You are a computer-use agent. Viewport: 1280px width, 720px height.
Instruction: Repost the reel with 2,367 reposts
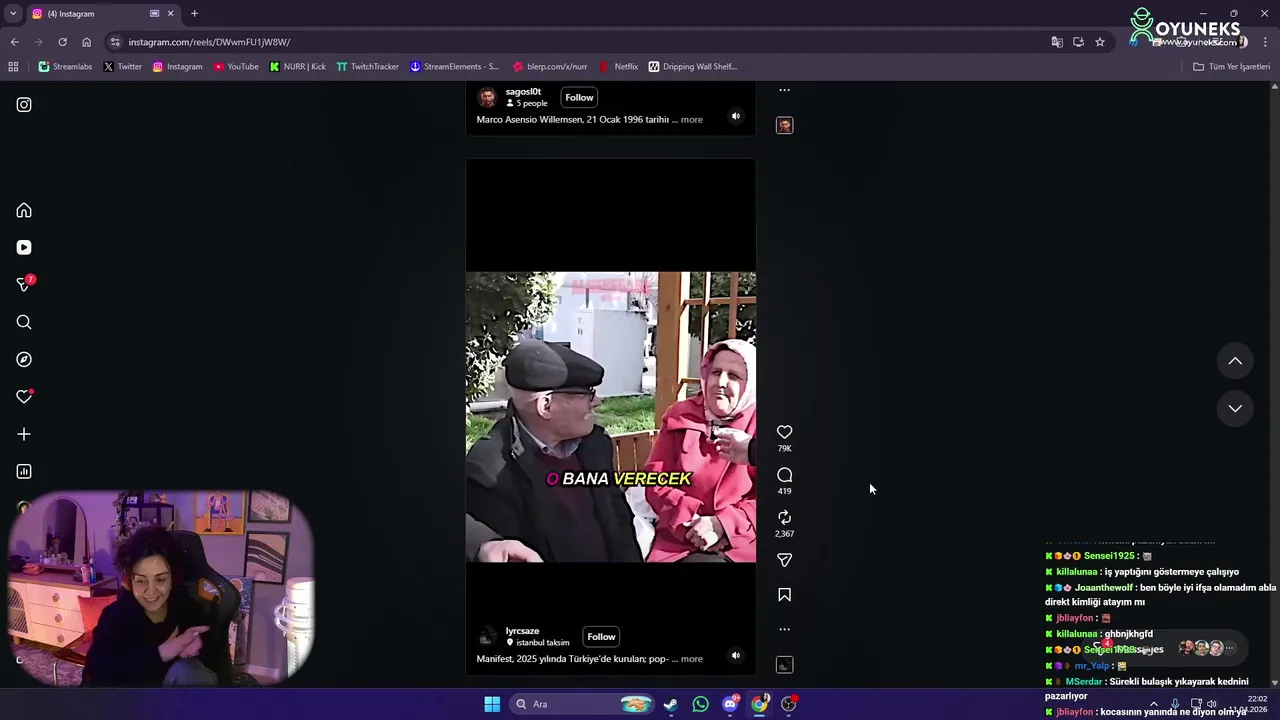pyautogui.click(x=784, y=517)
